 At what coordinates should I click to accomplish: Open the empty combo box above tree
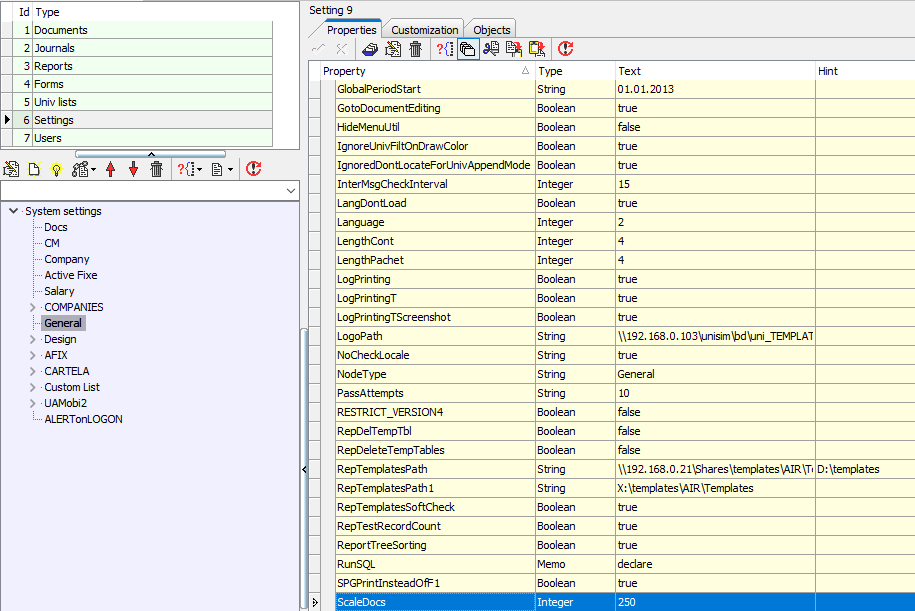[x=150, y=191]
